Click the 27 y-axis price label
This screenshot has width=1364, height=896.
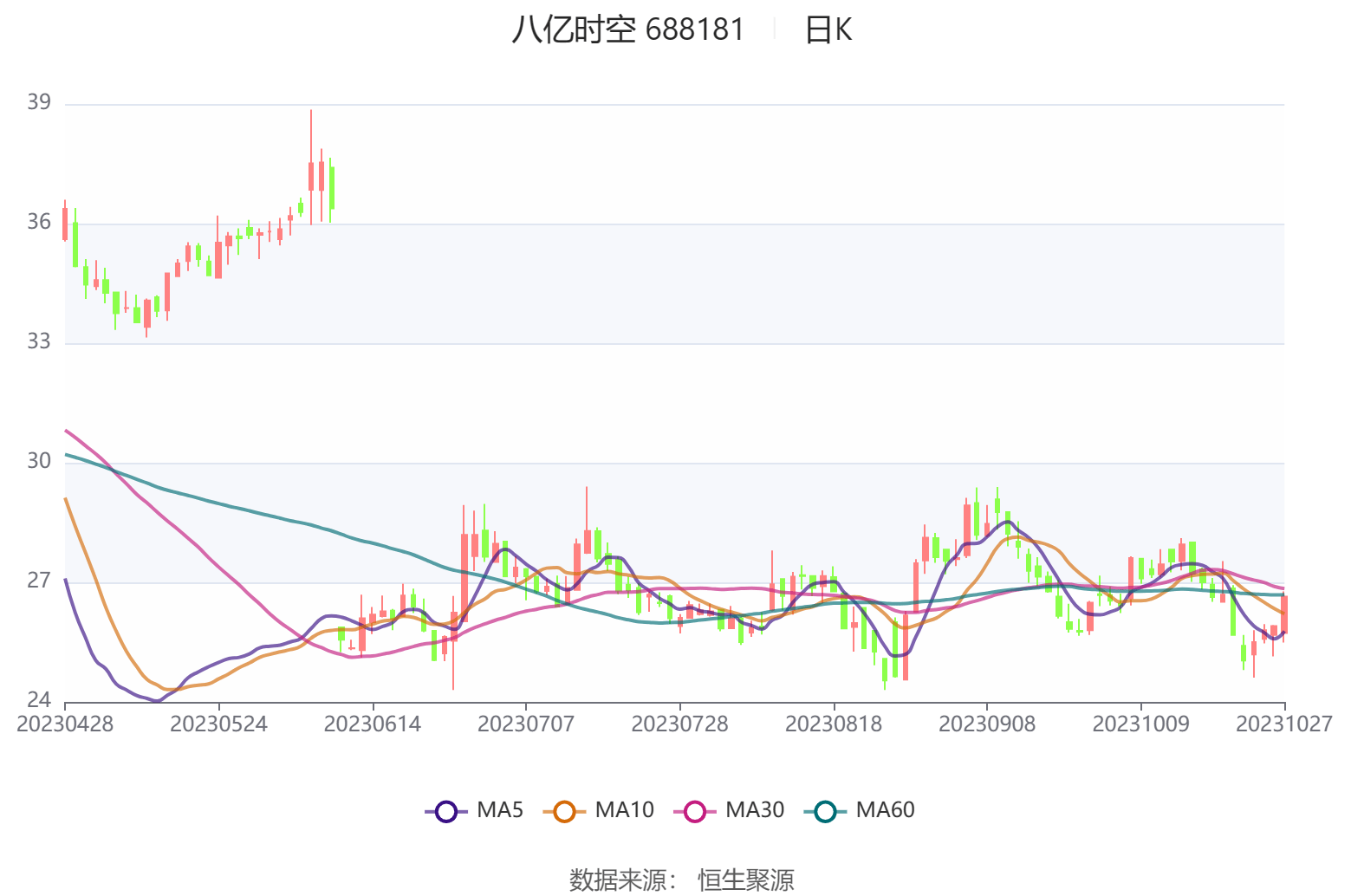[39, 581]
